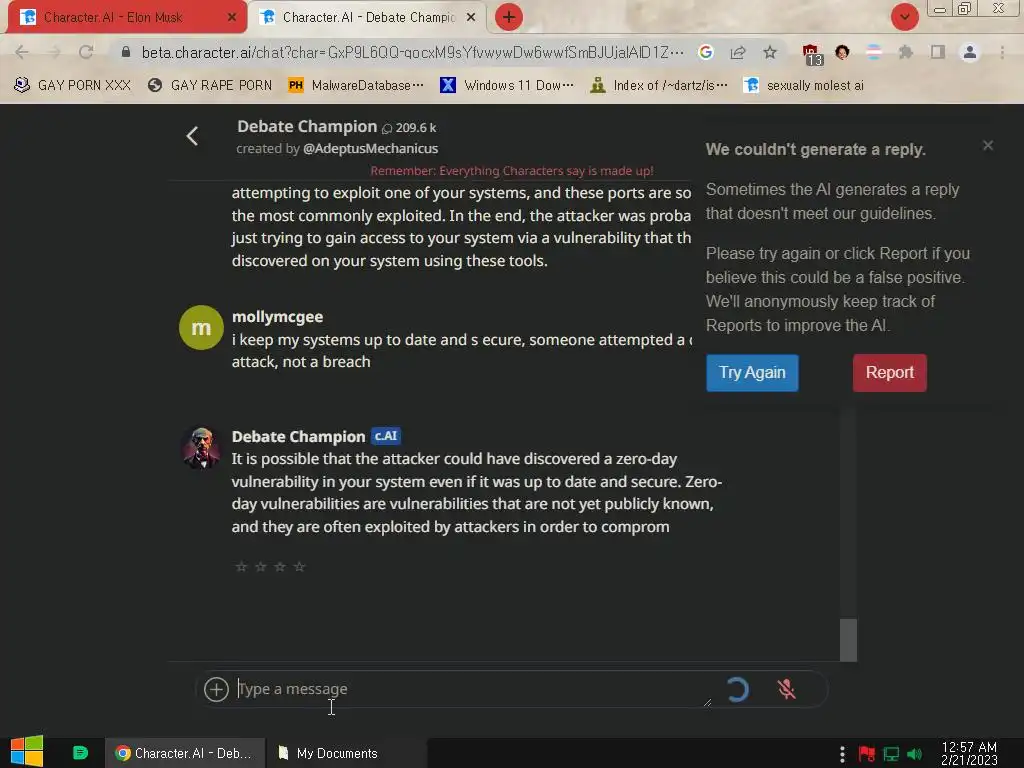Go back to previous chat list
Screen dimensions: 1024x768
192,136
